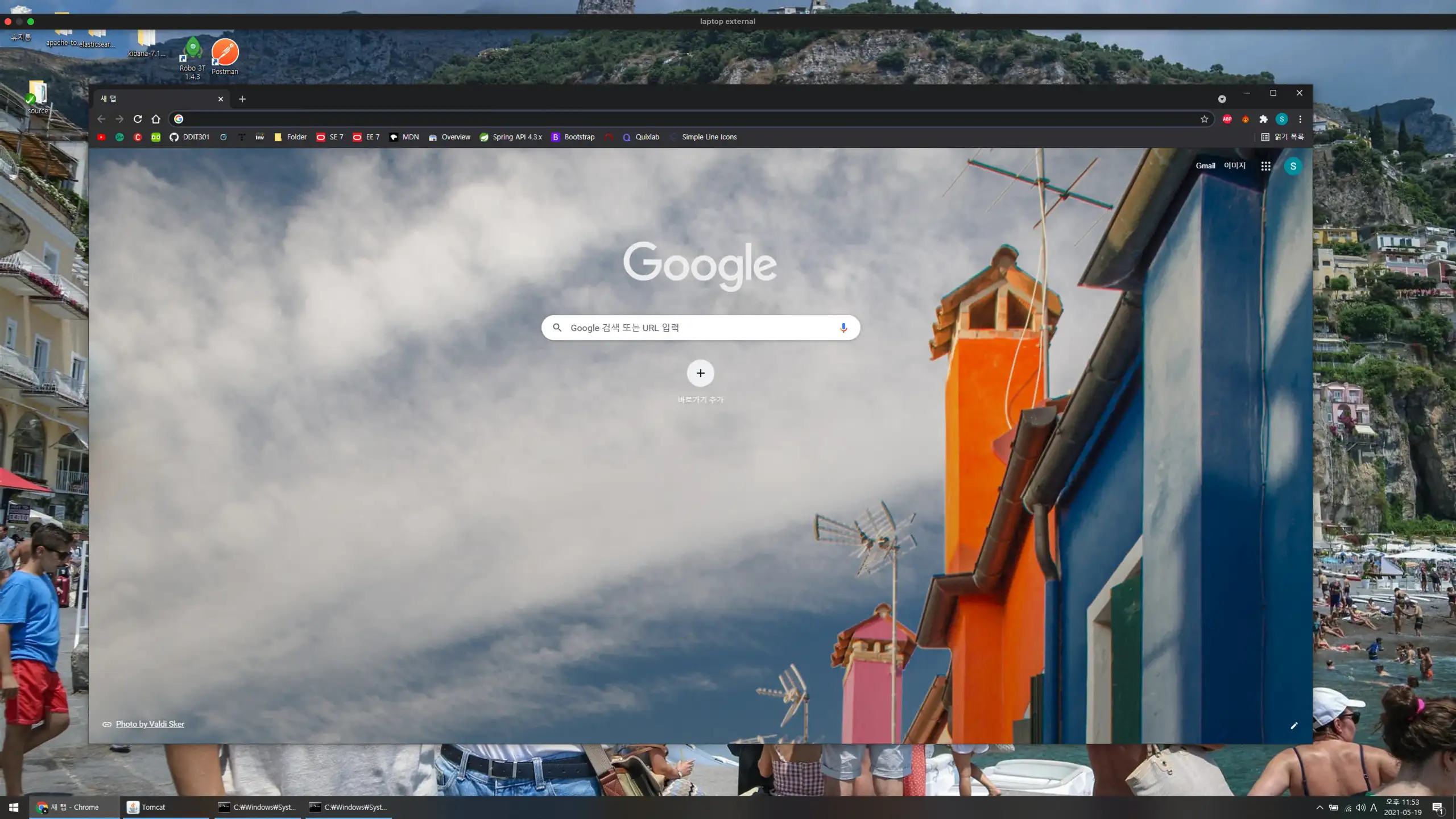
Task: Open the Adblock Plus extension
Action: (x=1227, y=119)
